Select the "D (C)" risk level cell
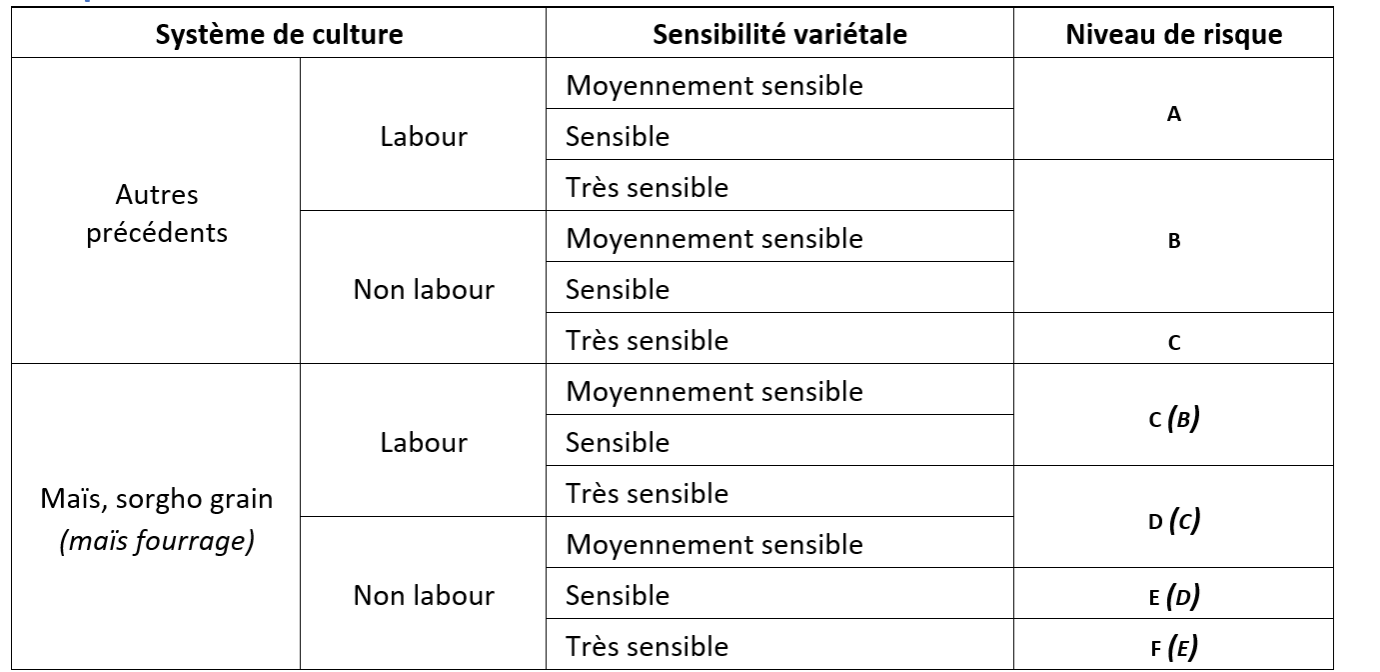Image resolution: width=1380 pixels, height=672 pixels. pos(1174,520)
